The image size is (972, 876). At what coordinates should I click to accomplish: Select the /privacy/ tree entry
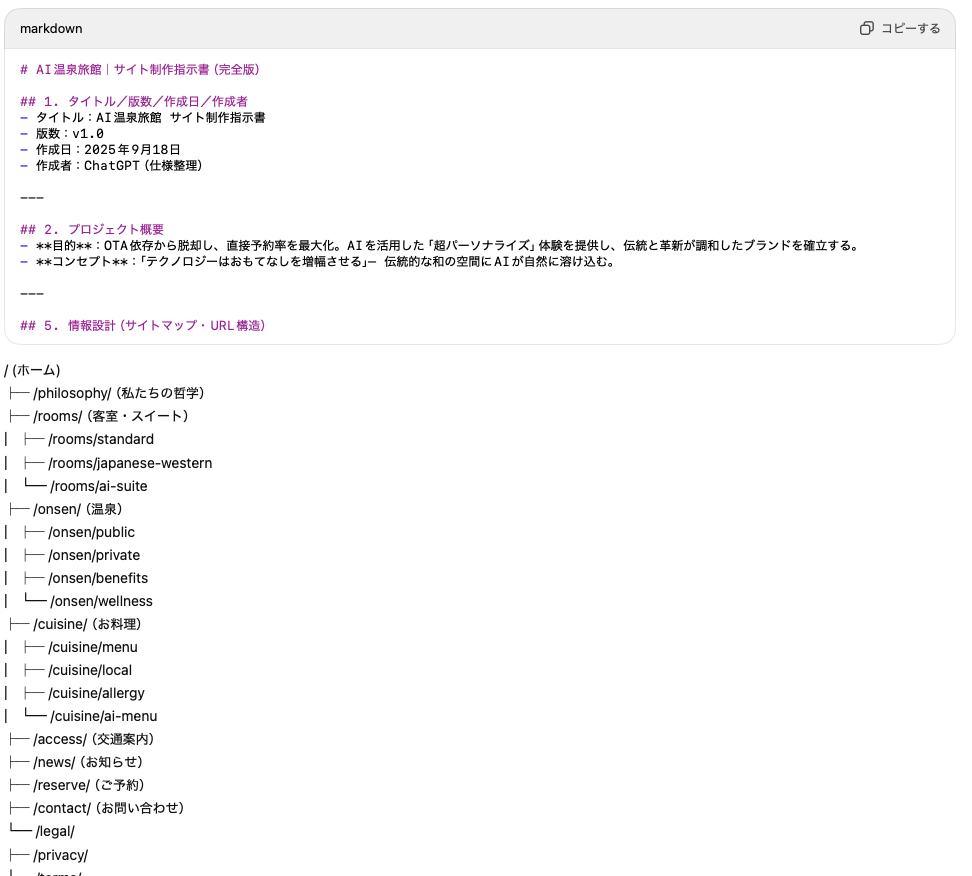61,855
